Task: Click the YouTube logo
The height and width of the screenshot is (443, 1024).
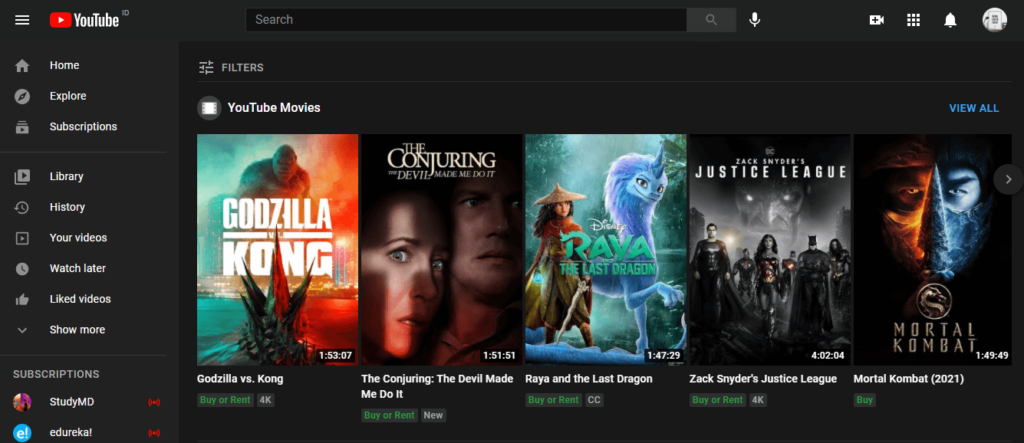Action: [x=85, y=20]
